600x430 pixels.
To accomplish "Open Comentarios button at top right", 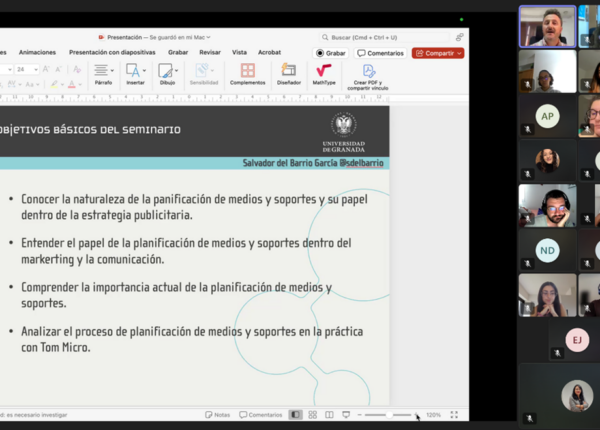I will [381, 53].
